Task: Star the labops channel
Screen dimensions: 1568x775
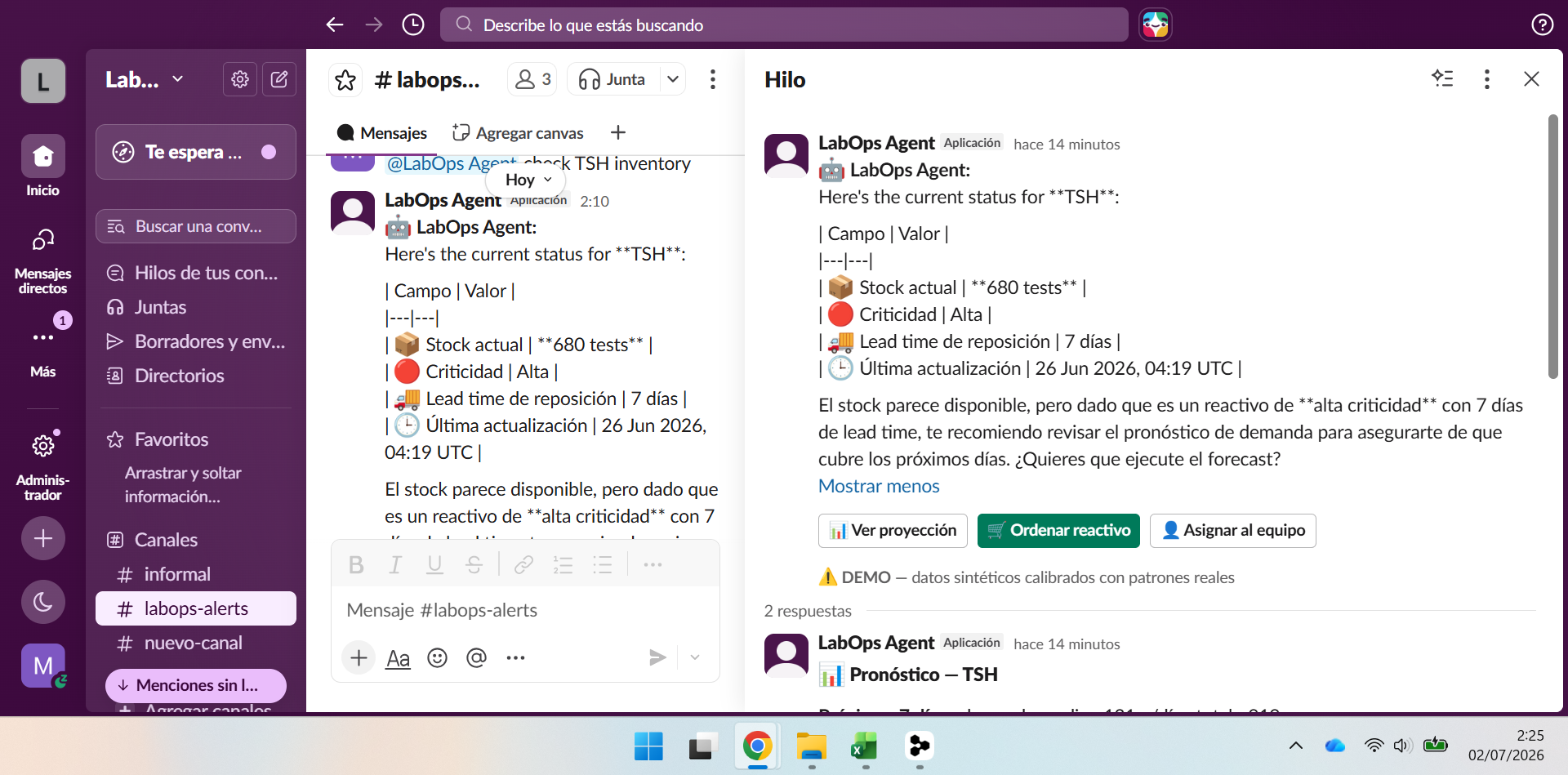Action: point(345,80)
